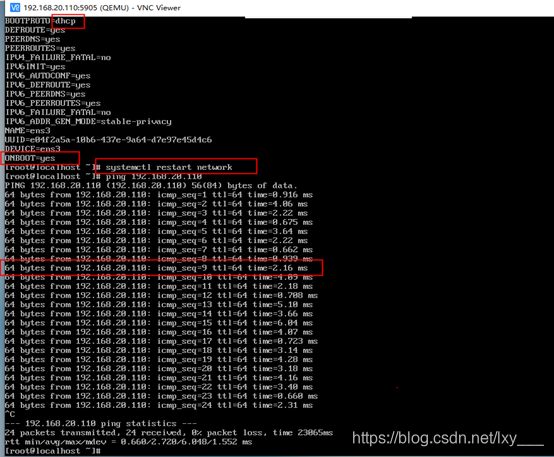Image resolution: width=554 pixels, height=457 pixels.
Task: Click the '192.168.20.110 ping statistics' line
Action: pyautogui.click(x=101, y=424)
